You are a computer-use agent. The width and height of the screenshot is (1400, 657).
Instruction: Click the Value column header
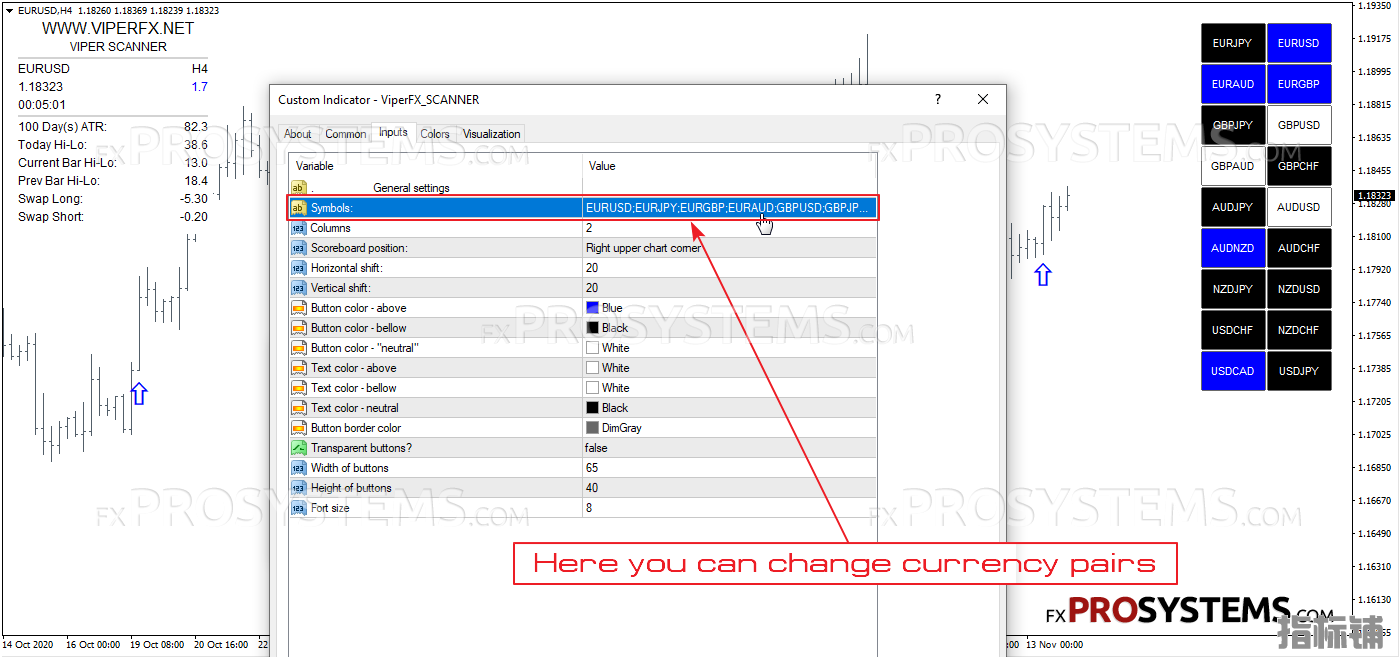pos(729,166)
